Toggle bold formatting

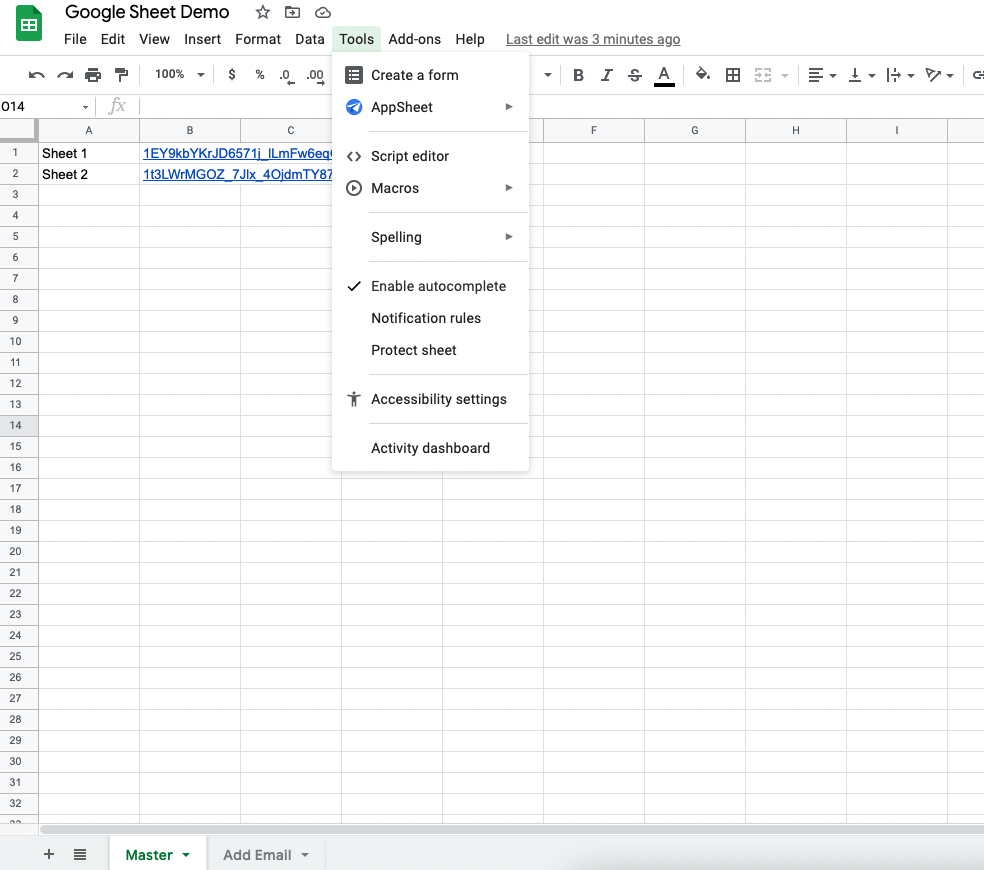coord(579,75)
